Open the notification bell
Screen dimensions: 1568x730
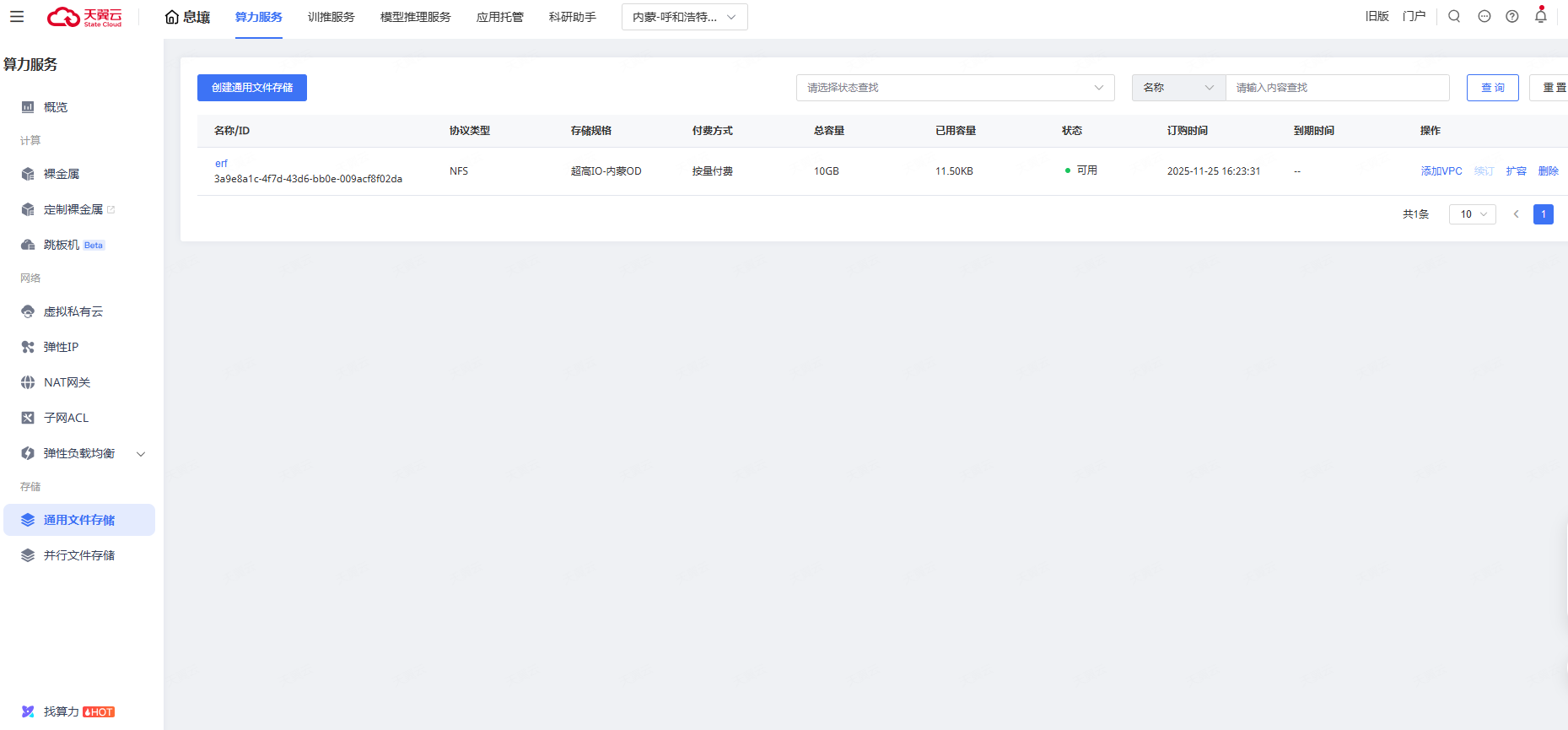tap(1541, 16)
